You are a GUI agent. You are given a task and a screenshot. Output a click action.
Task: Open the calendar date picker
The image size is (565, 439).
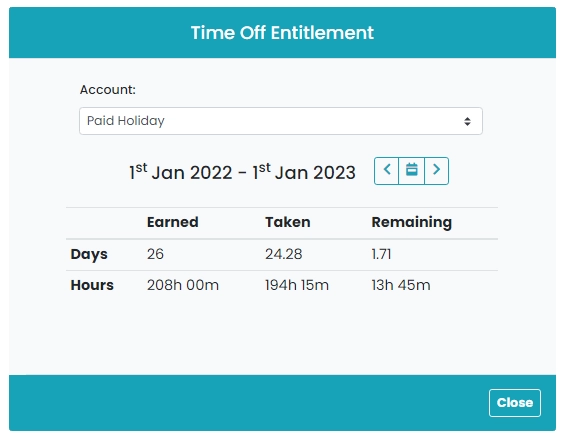pyautogui.click(x=411, y=171)
